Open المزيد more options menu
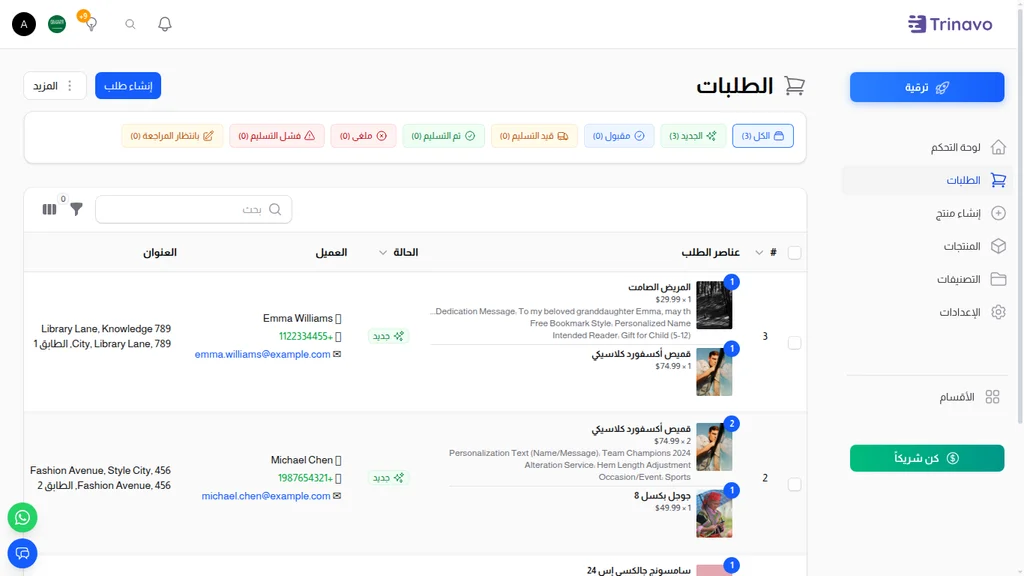1024x576 pixels. [55, 86]
